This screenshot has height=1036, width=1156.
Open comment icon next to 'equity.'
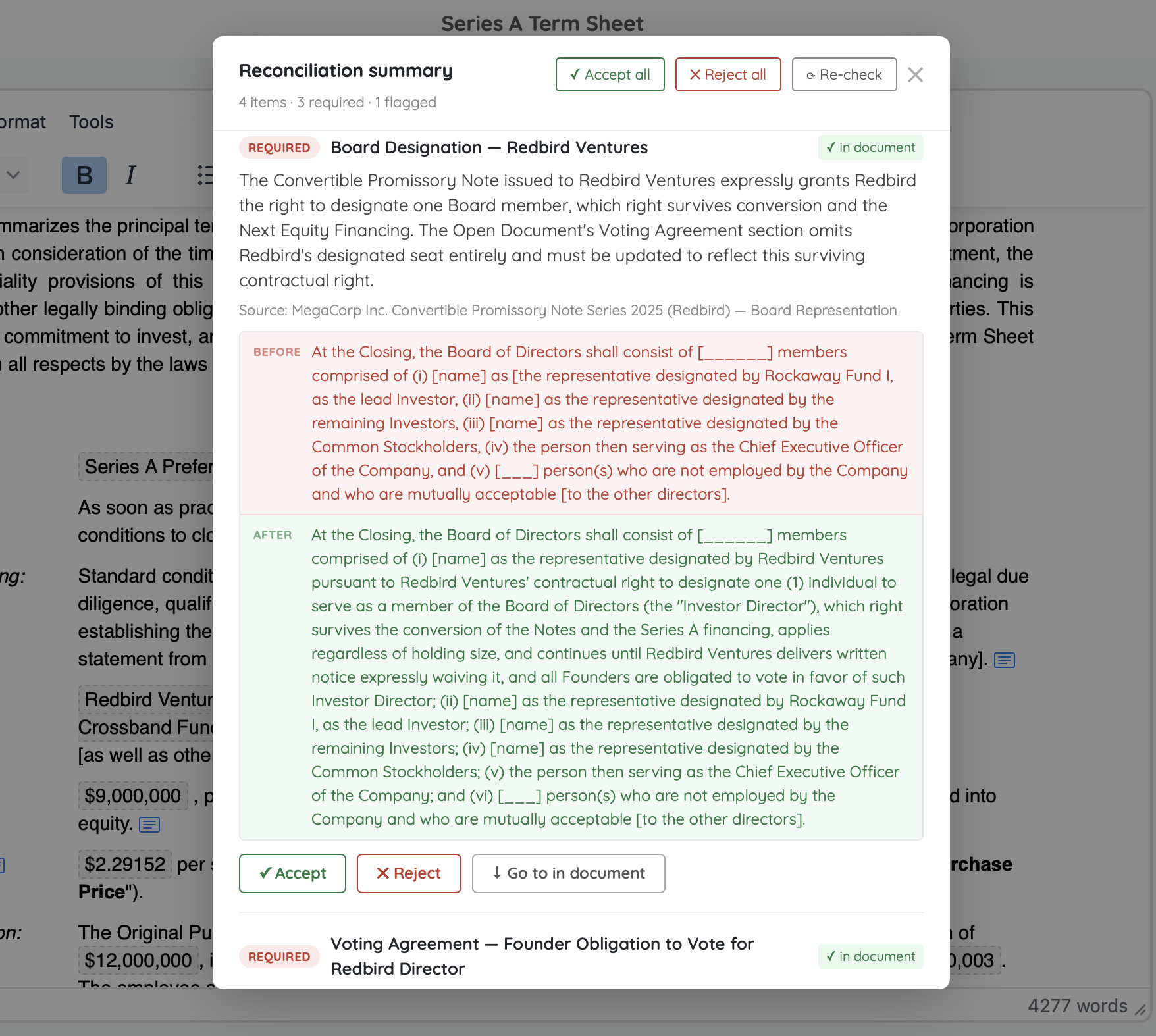point(149,825)
